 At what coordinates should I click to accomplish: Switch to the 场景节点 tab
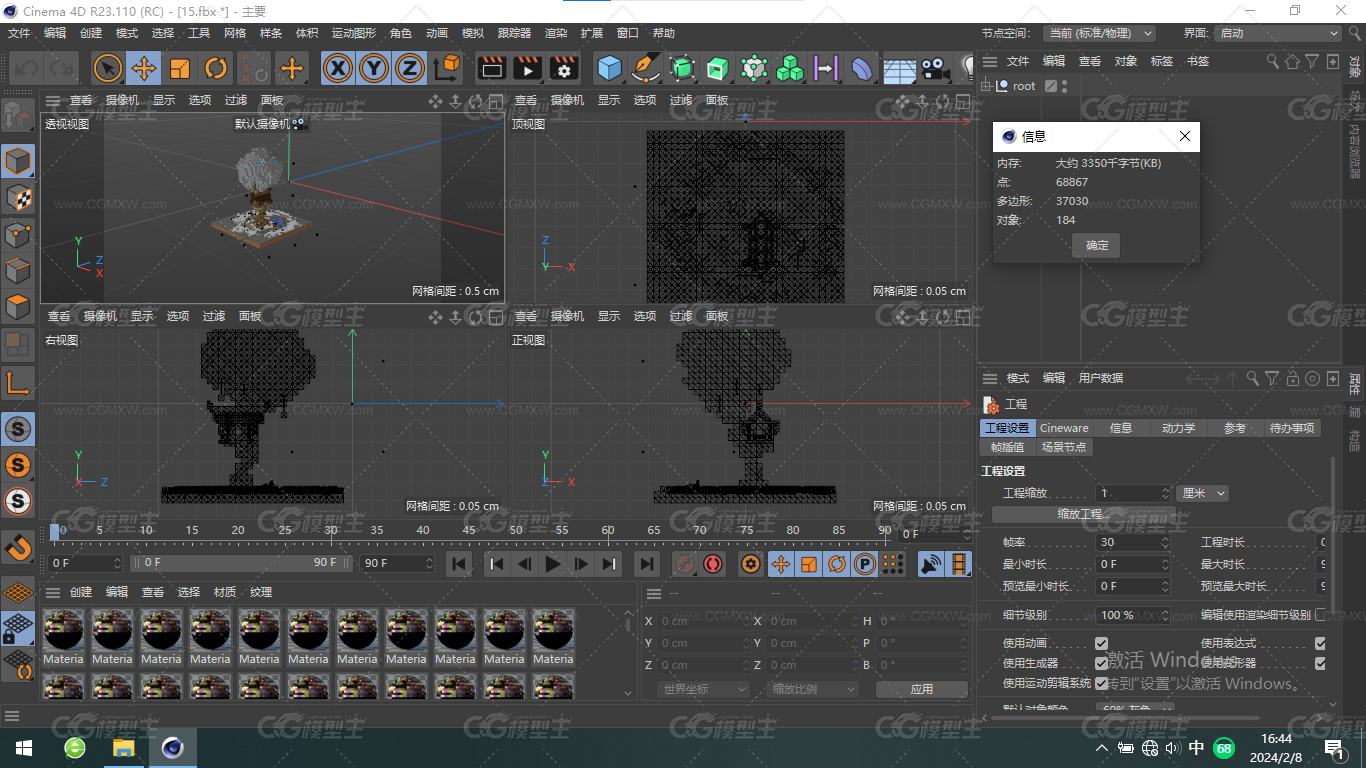(x=1064, y=447)
